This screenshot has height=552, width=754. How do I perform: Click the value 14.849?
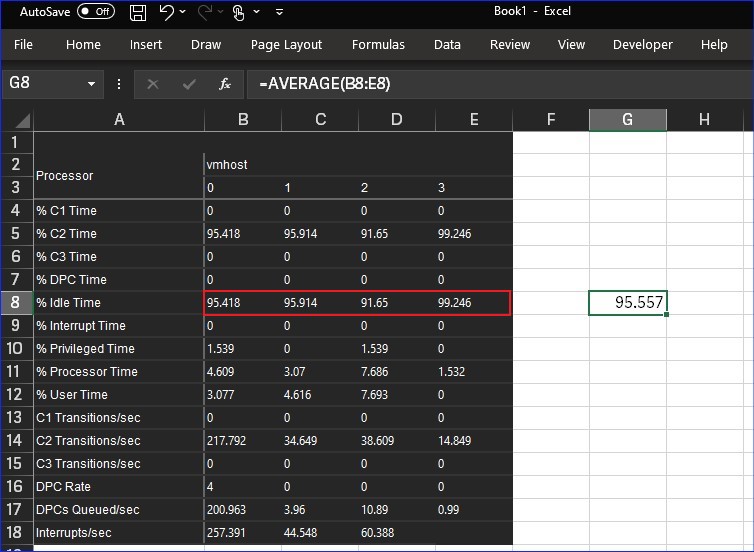point(455,440)
